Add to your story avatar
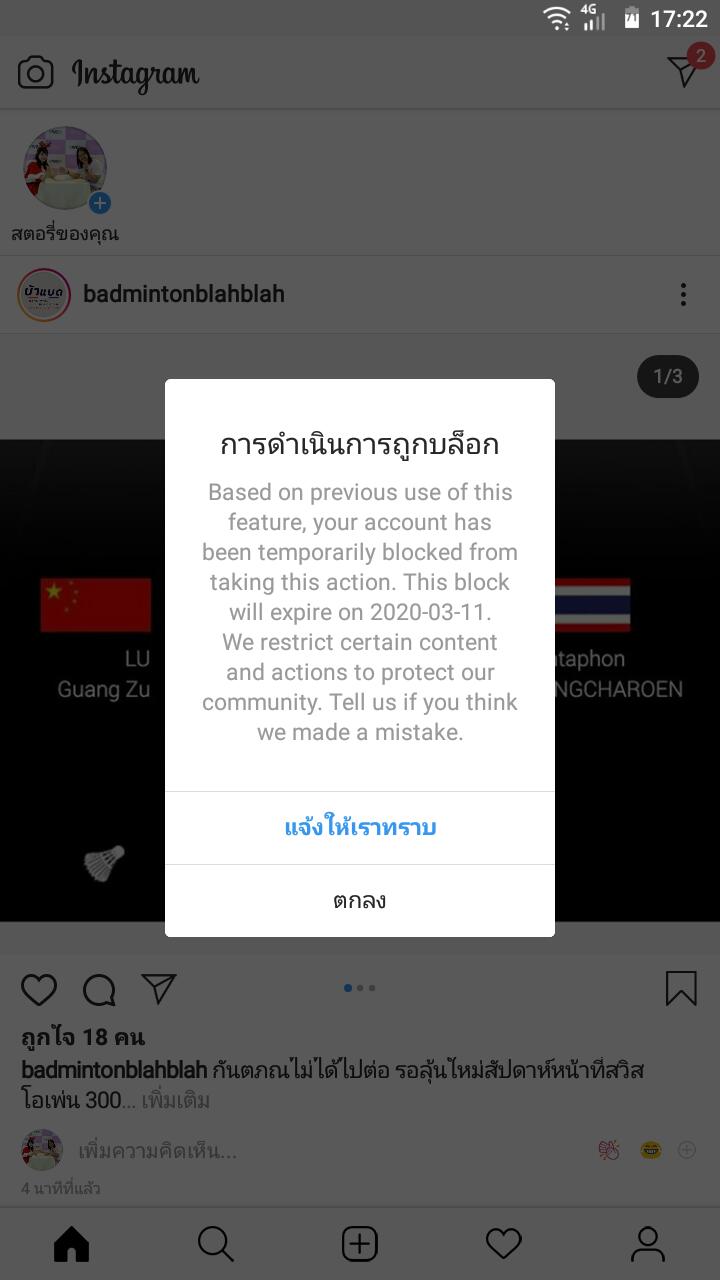Viewport: 720px width, 1280px height. coord(65,168)
